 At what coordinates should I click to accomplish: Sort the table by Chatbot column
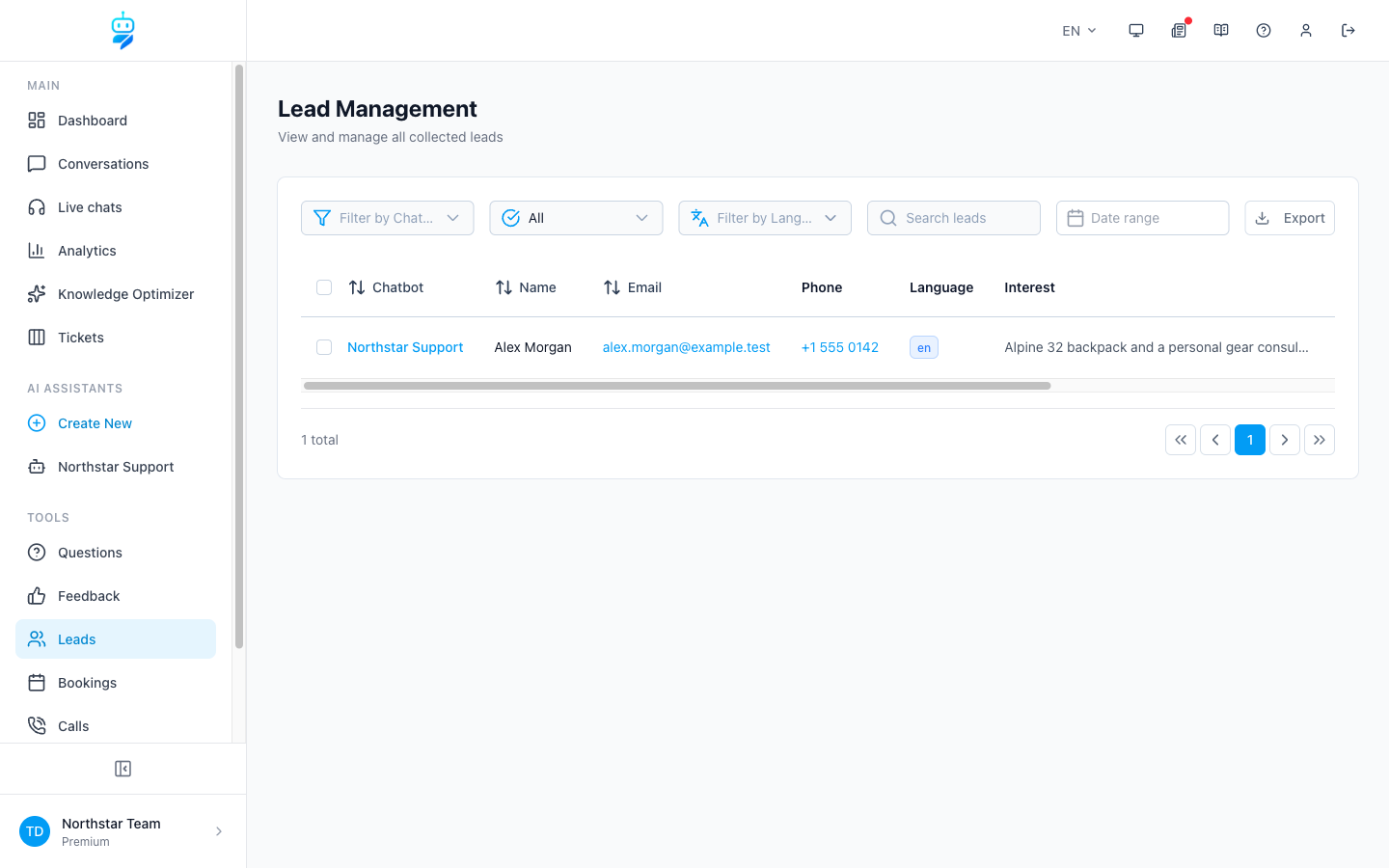(386, 287)
